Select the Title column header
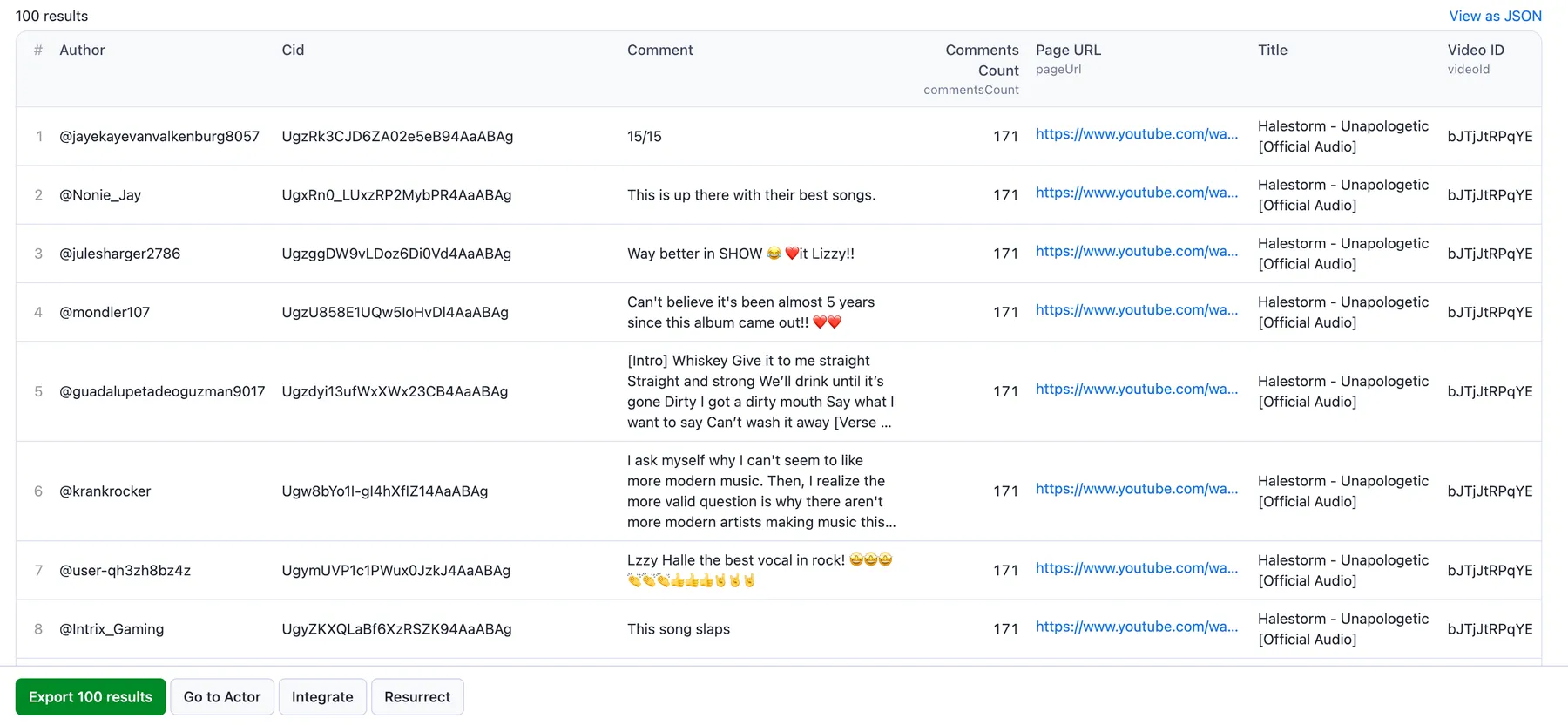 [1273, 51]
